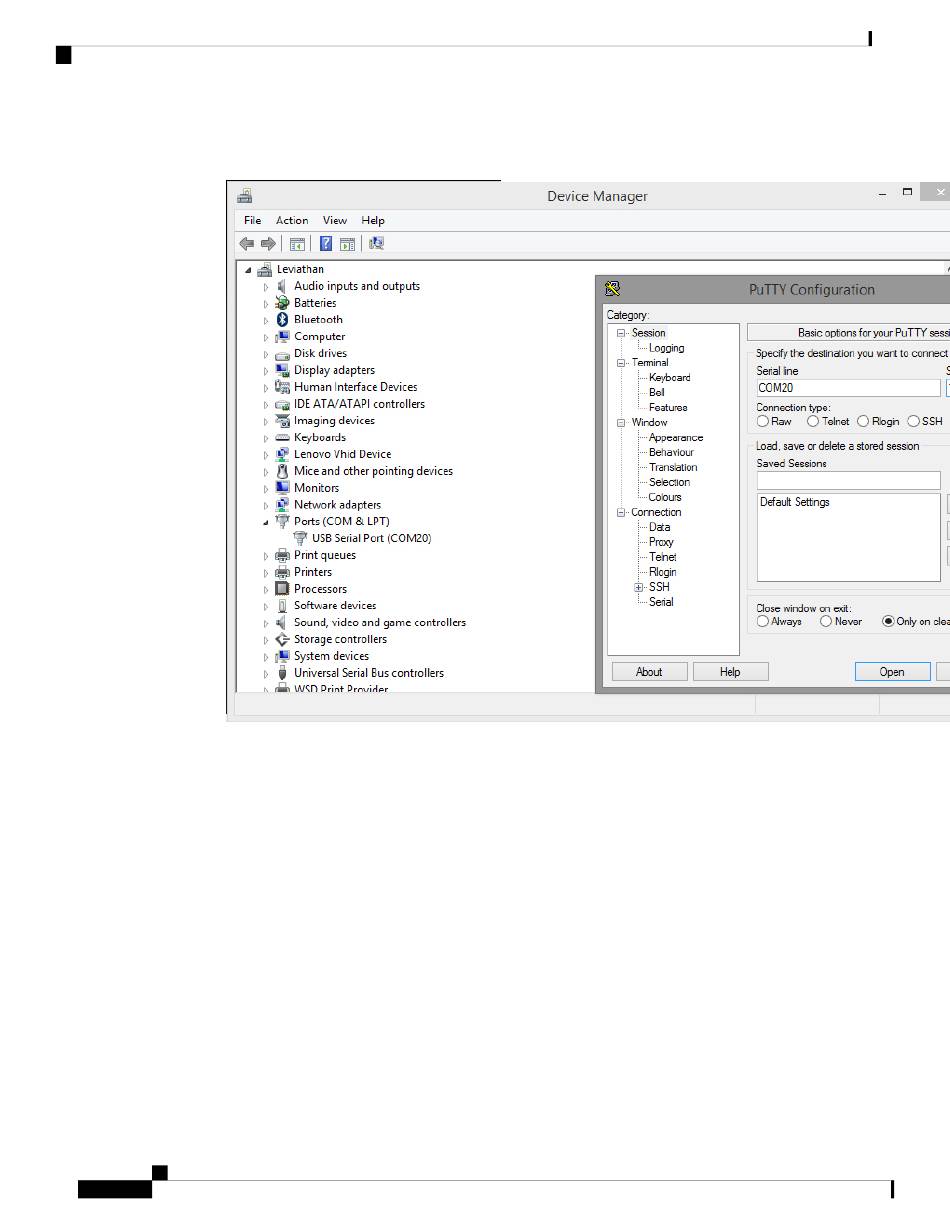Collapse the Ports (COM & LPT) node
The height and width of the screenshot is (1229, 950).
(266, 522)
